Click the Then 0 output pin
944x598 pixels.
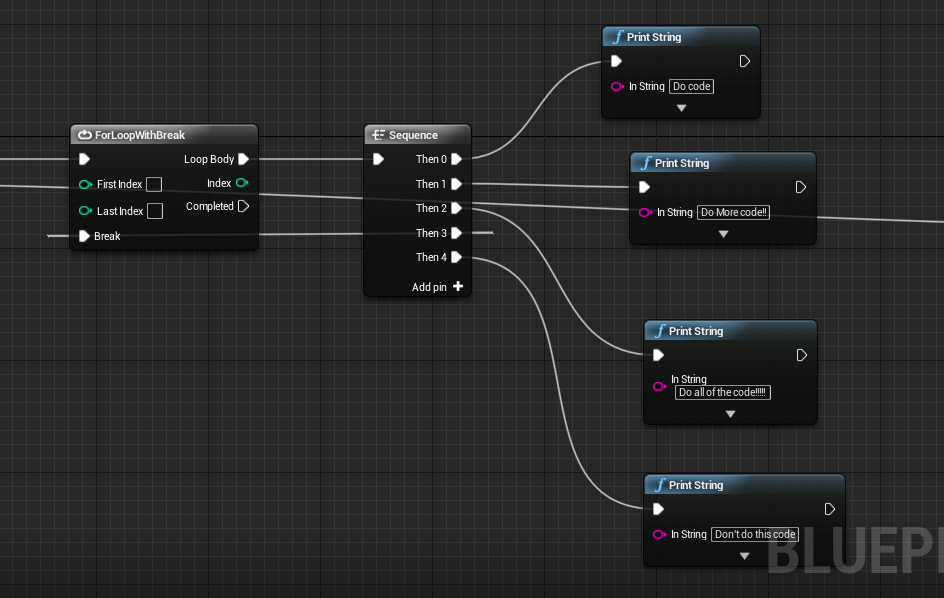coord(456,159)
